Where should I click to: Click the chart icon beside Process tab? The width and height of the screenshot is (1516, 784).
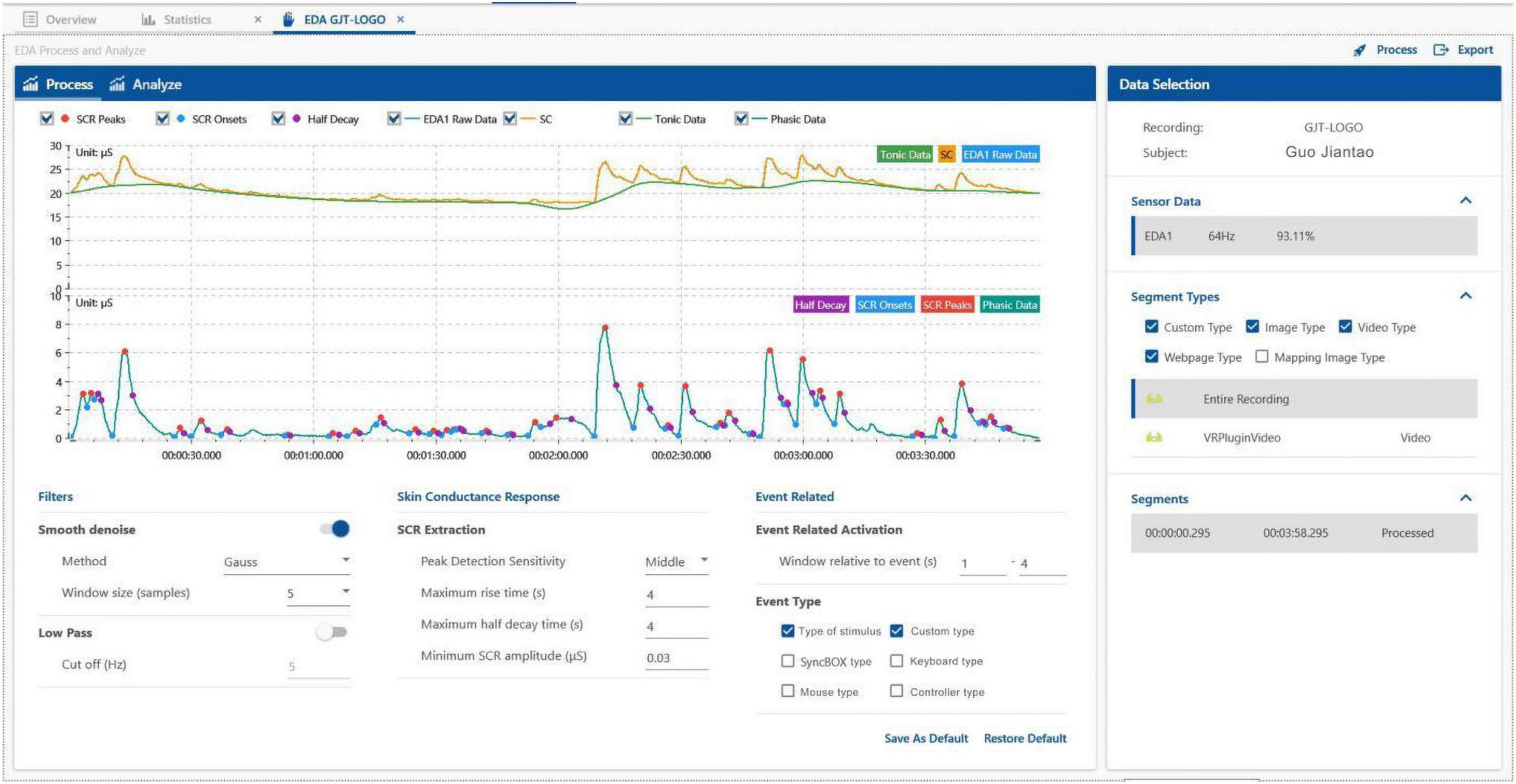tap(30, 84)
